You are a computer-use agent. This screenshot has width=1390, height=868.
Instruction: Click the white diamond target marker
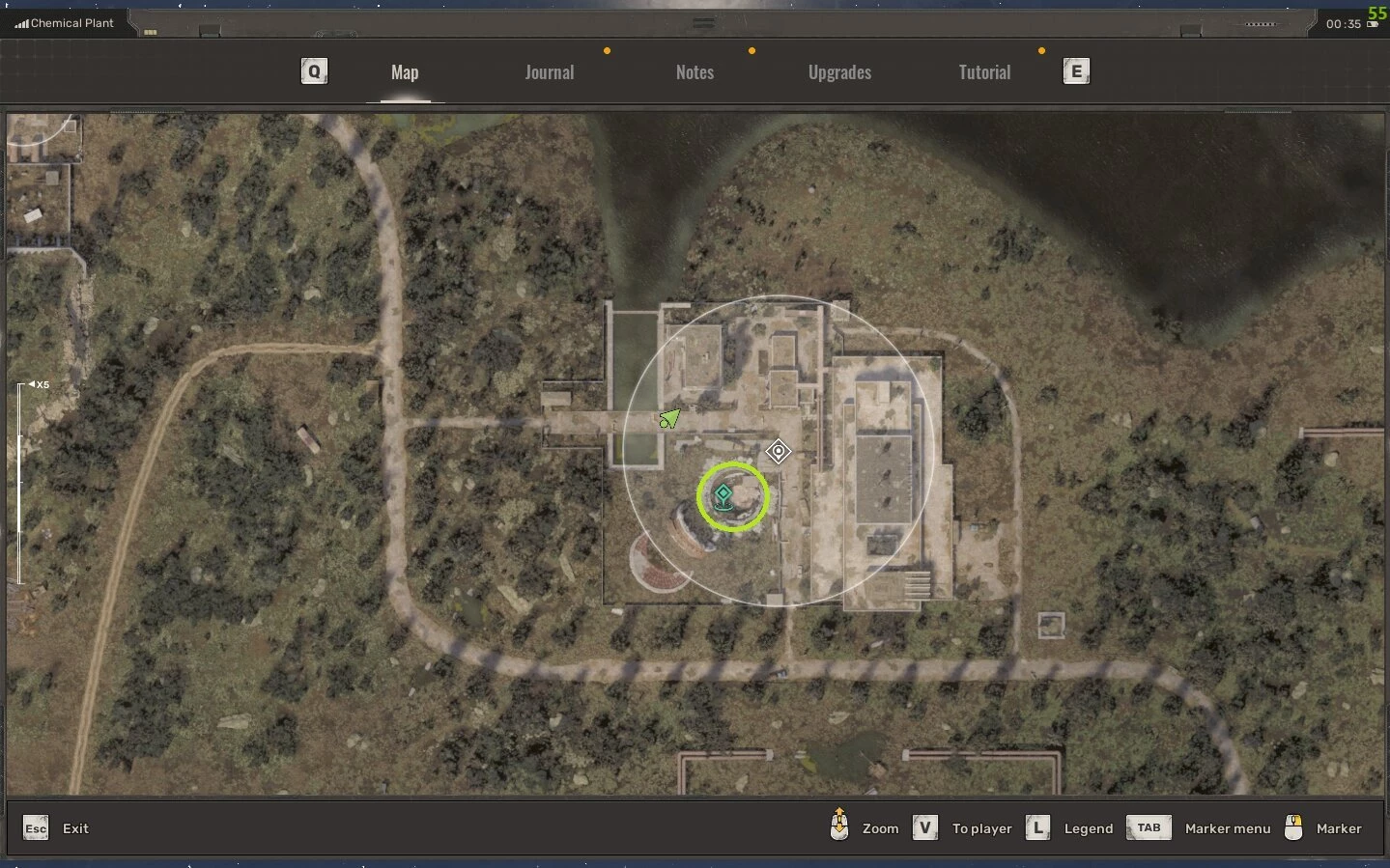point(778,451)
